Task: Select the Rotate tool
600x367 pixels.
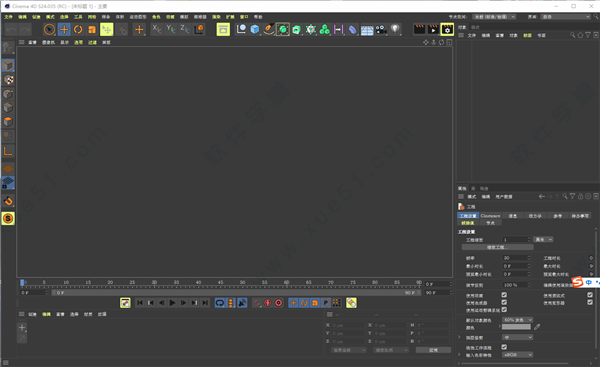Action: pyautogui.click(x=78, y=29)
